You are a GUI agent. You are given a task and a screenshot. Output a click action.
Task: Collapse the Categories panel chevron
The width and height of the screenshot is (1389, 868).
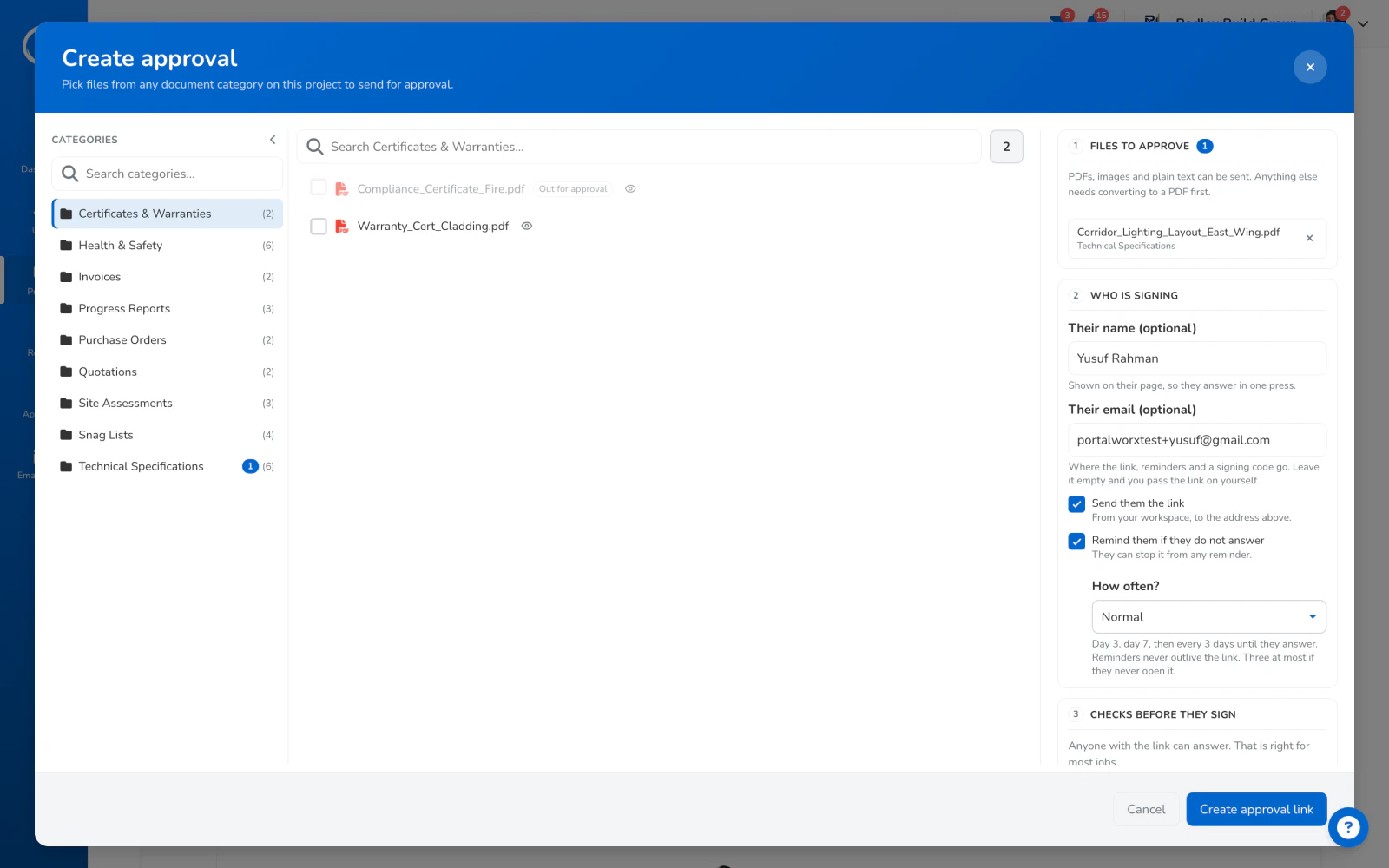click(273, 140)
